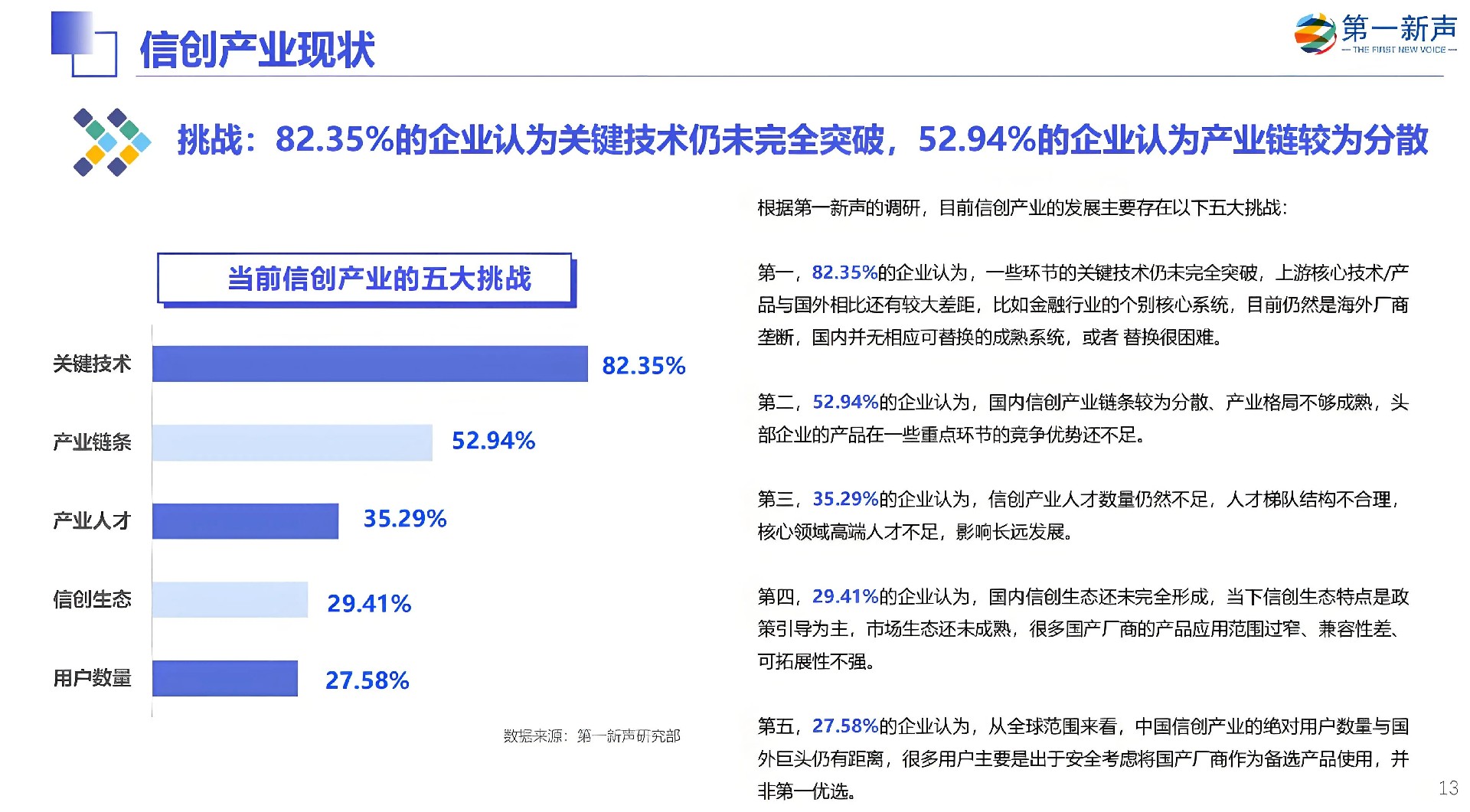The height and width of the screenshot is (812, 1470).
Task: Select the 信创产业现状 slide title
Action: (257, 51)
